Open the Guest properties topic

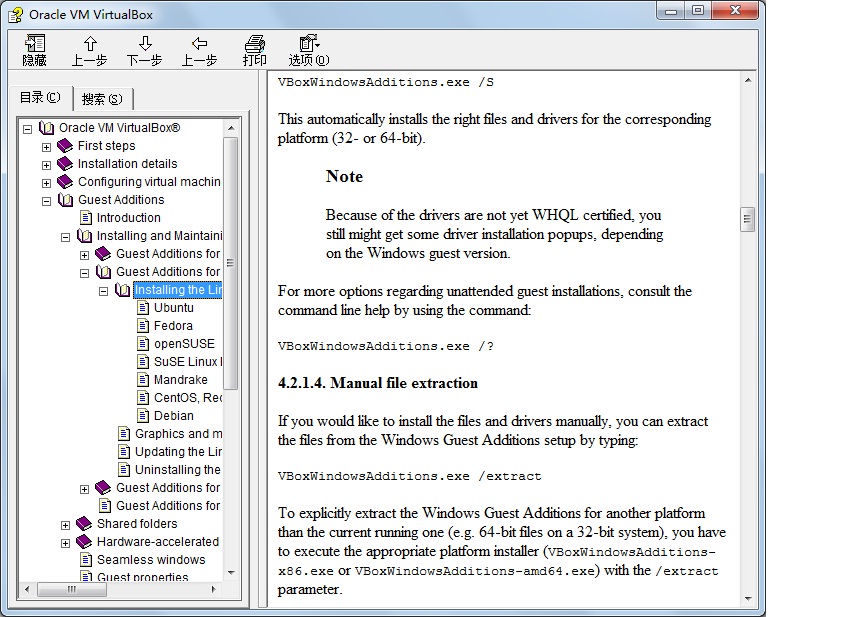pyautogui.click(x=142, y=577)
